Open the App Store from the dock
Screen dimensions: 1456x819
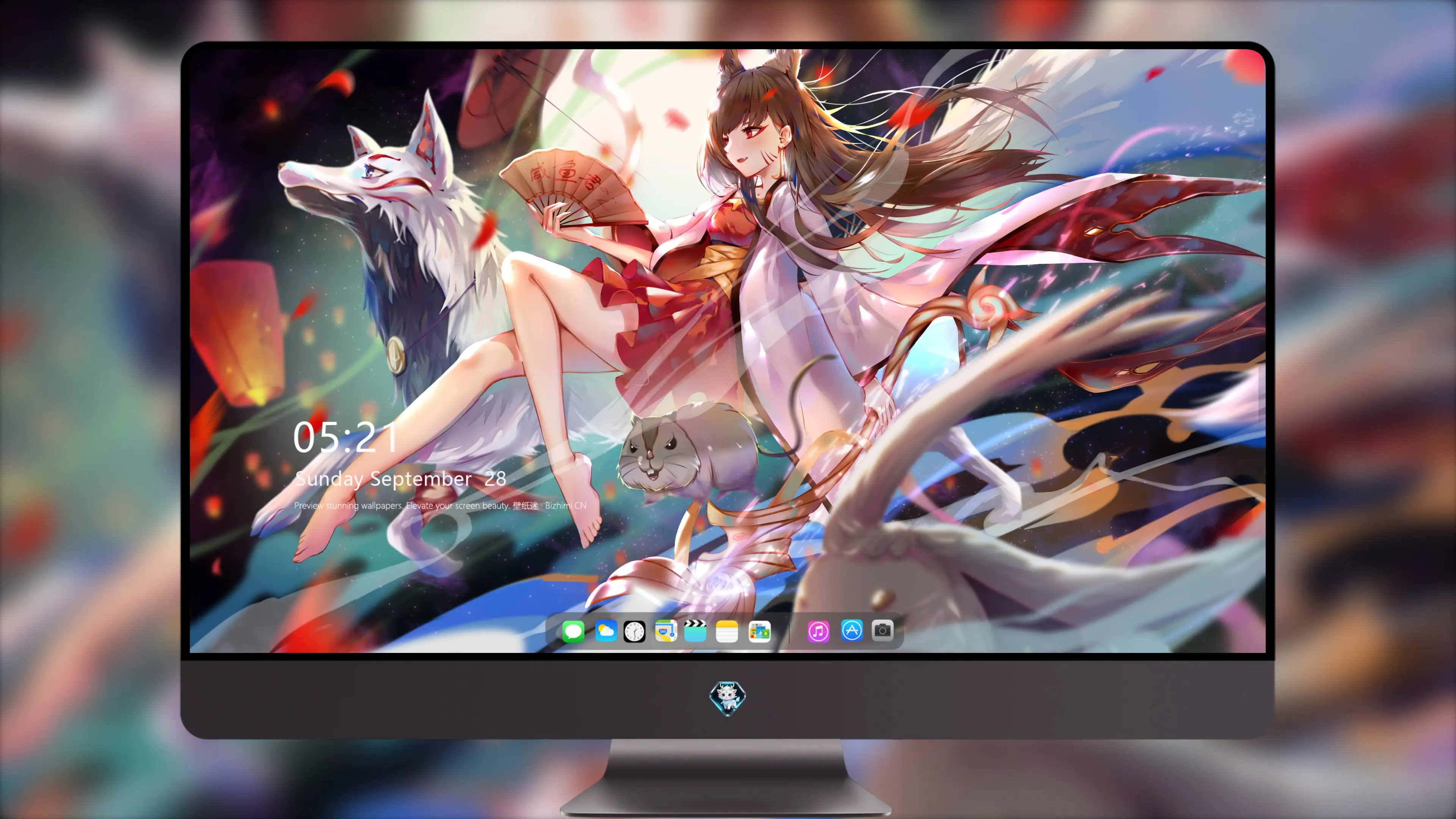[x=852, y=630]
